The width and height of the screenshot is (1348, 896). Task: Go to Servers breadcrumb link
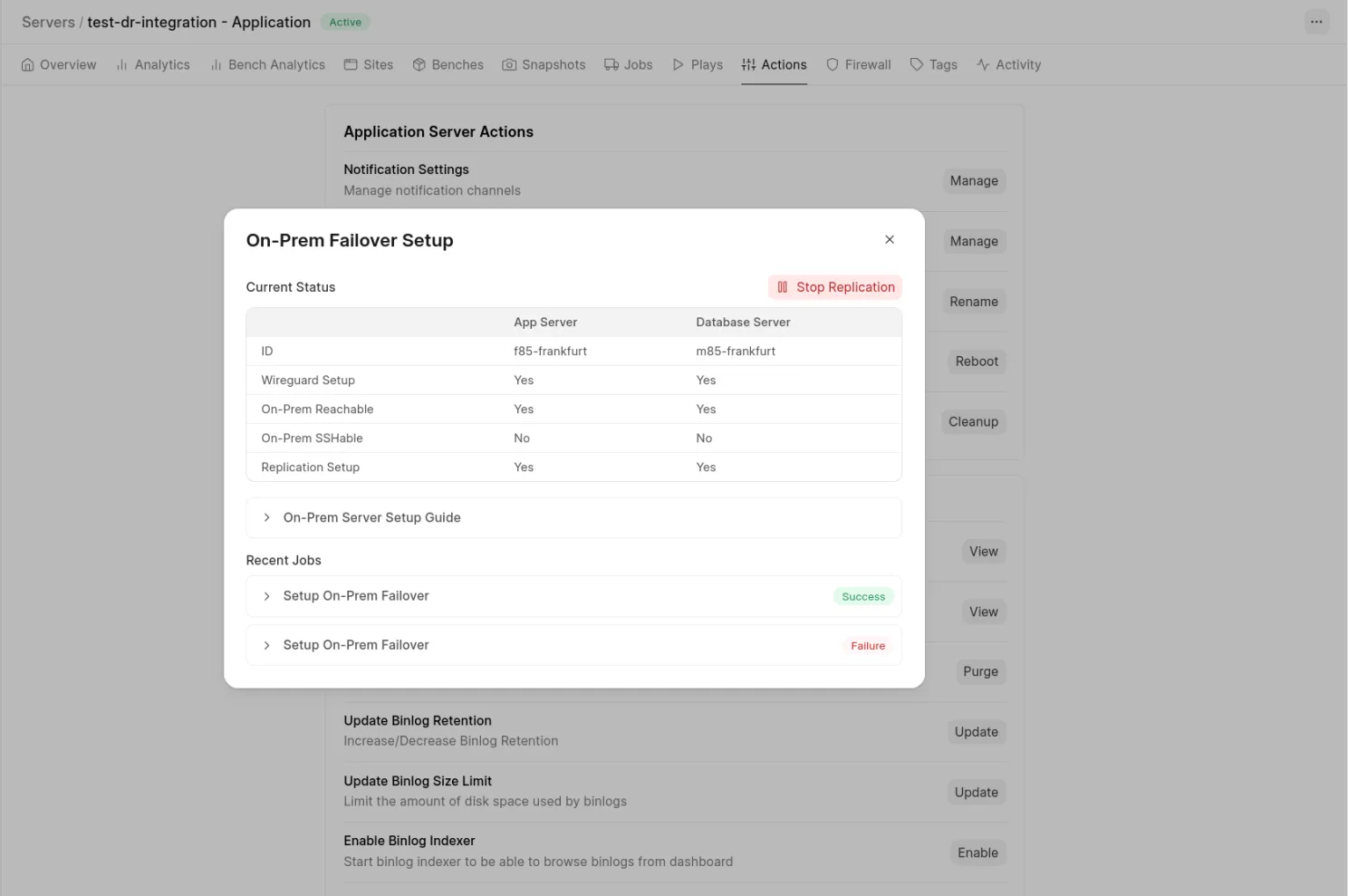(x=48, y=22)
